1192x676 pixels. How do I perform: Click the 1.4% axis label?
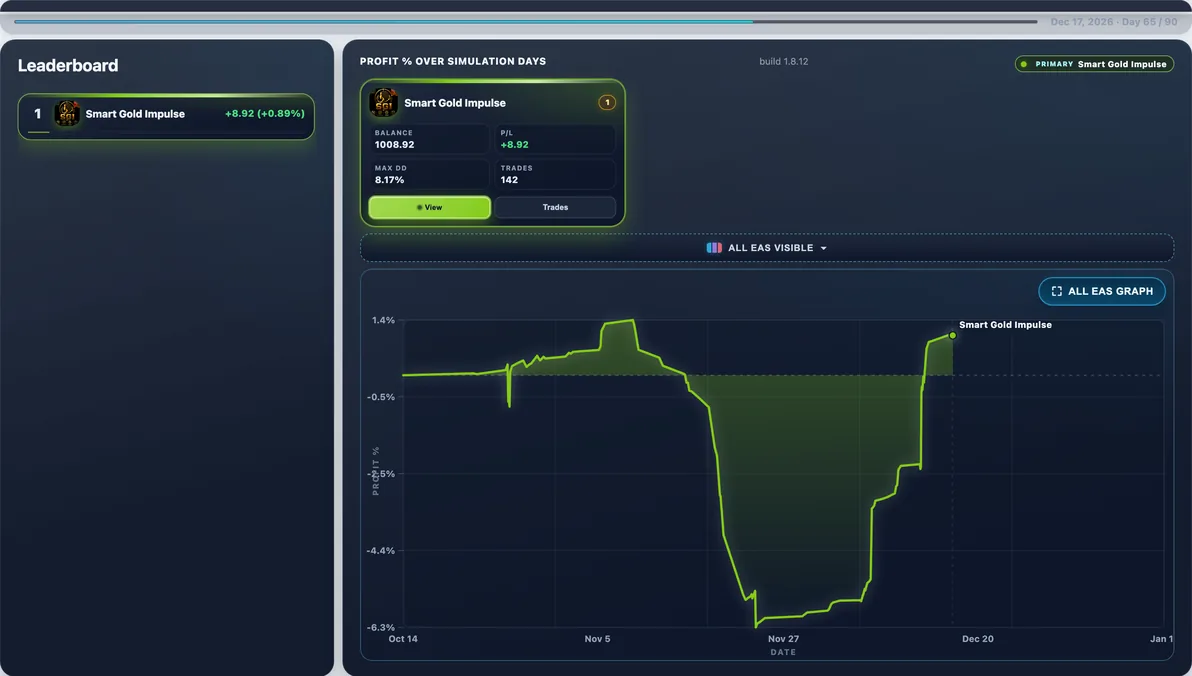point(383,320)
